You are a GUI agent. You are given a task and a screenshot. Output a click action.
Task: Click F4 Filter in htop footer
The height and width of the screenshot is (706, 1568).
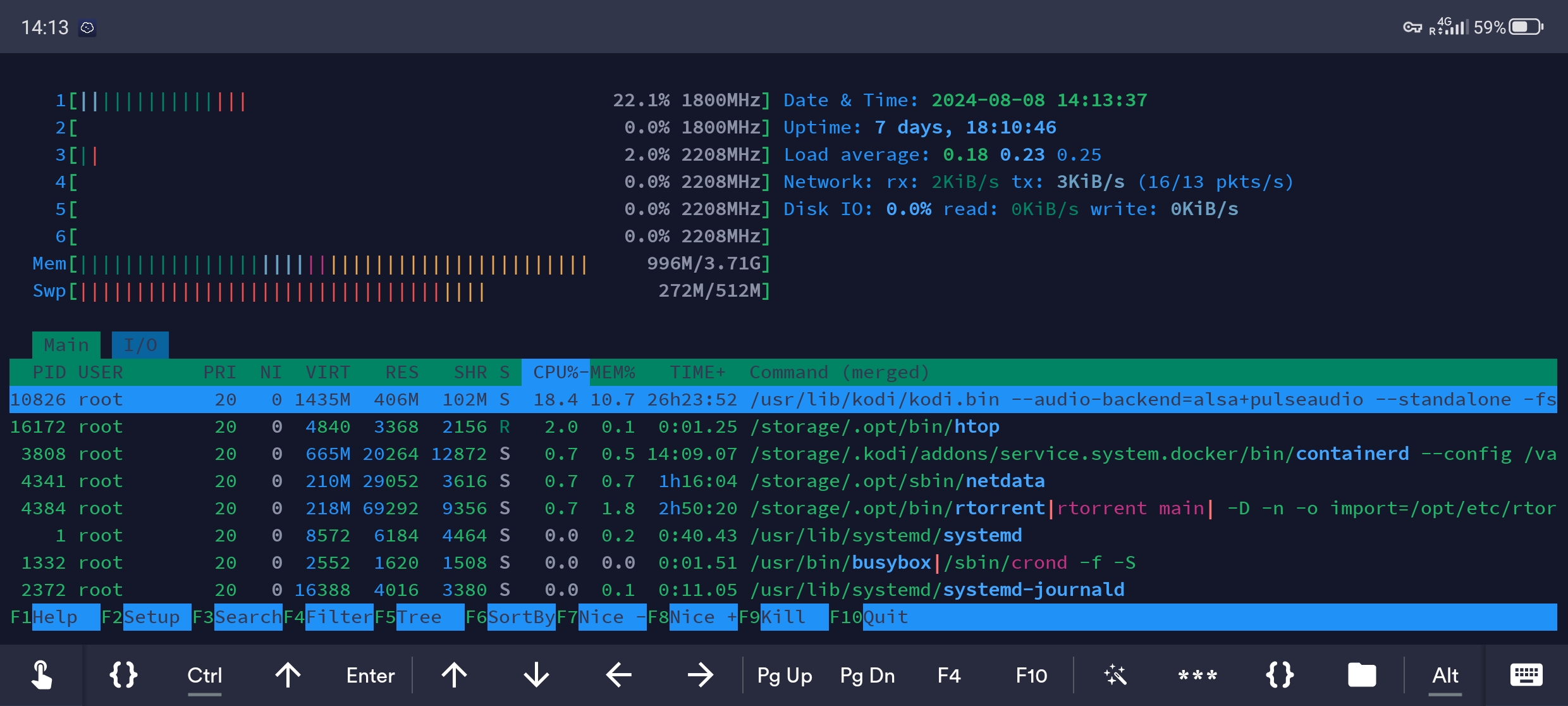tap(328, 617)
